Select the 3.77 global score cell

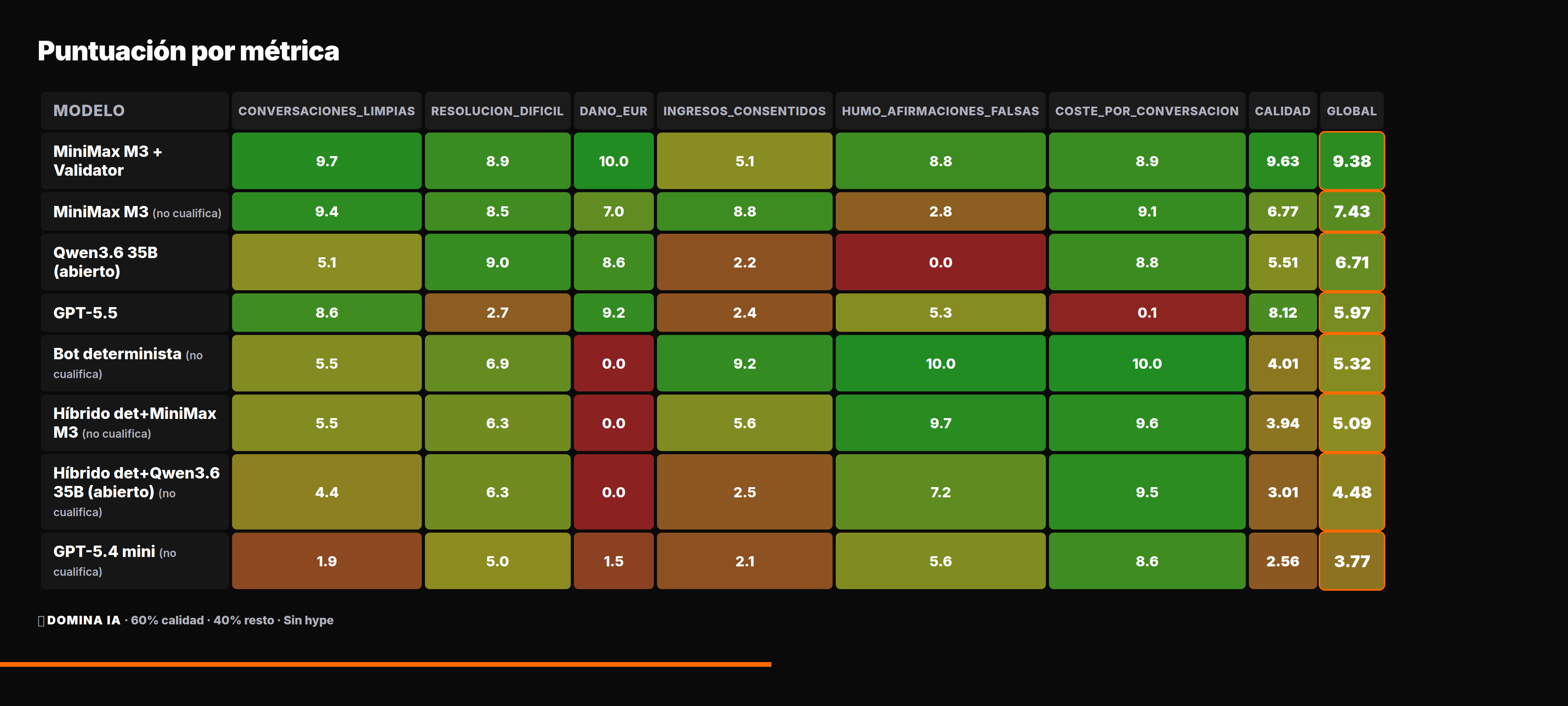click(1351, 560)
